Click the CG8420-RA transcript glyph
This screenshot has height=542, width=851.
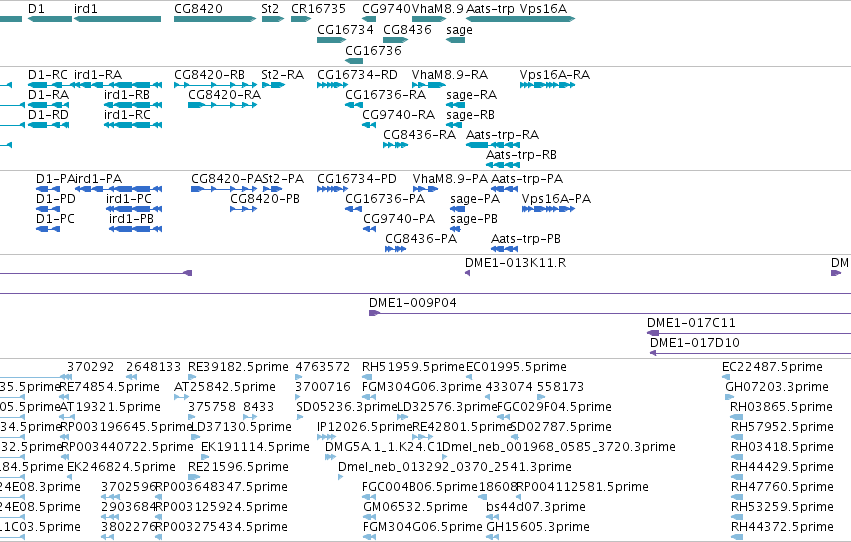click(223, 105)
